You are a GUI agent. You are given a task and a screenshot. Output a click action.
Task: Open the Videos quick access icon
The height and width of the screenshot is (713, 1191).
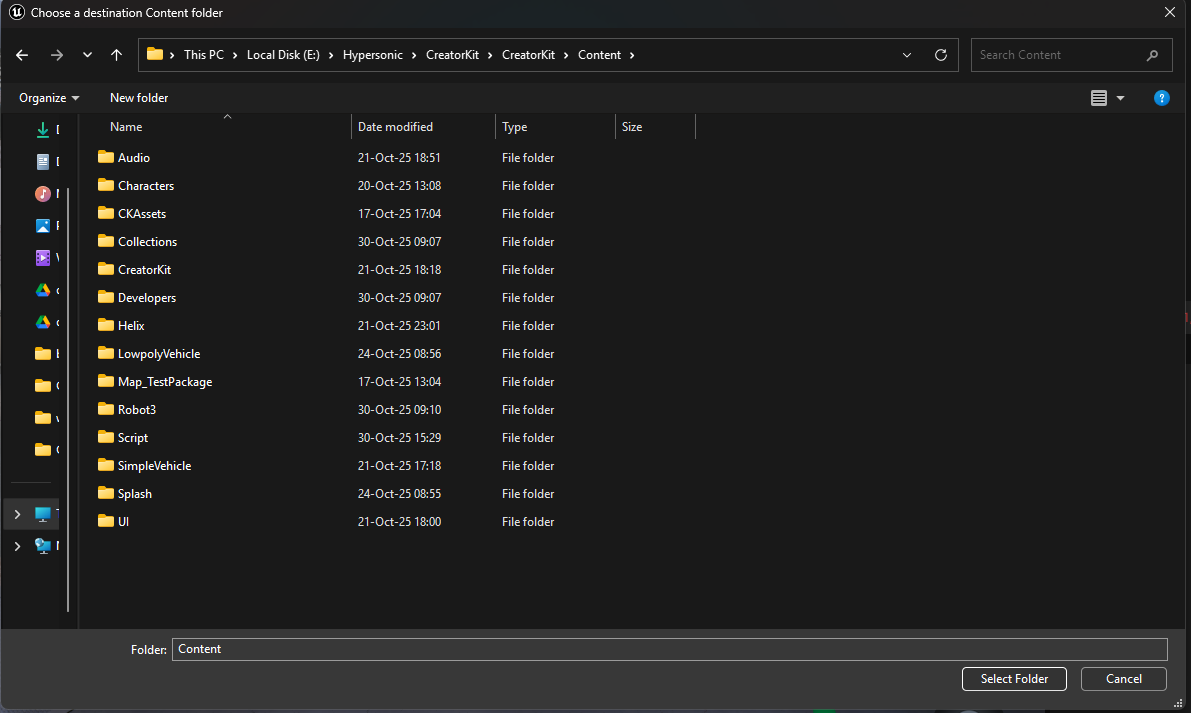(43, 258)
